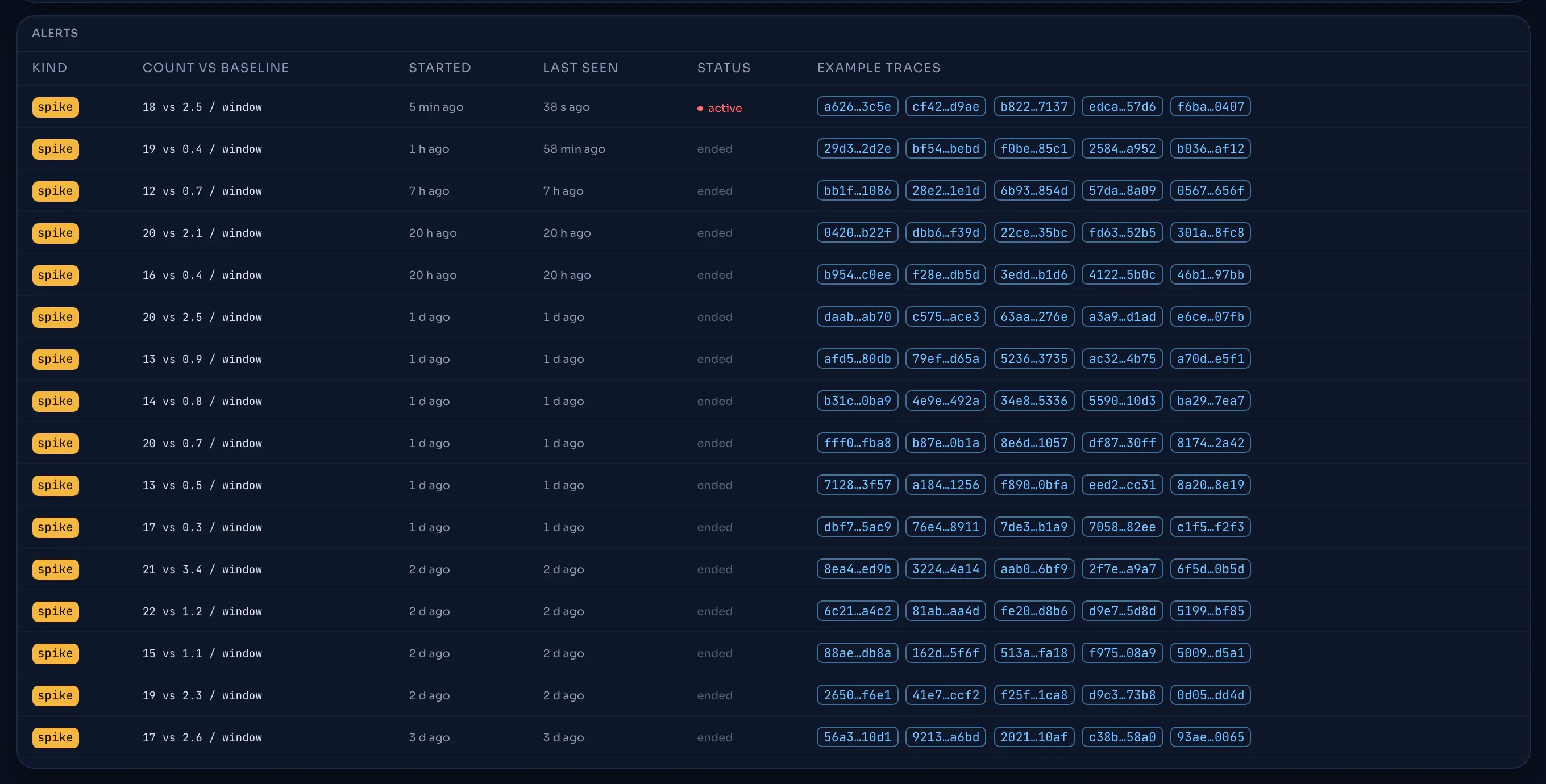Open example trace 9213…a6bd
This screenshot has height=784, width=1546.
[945, 737]
